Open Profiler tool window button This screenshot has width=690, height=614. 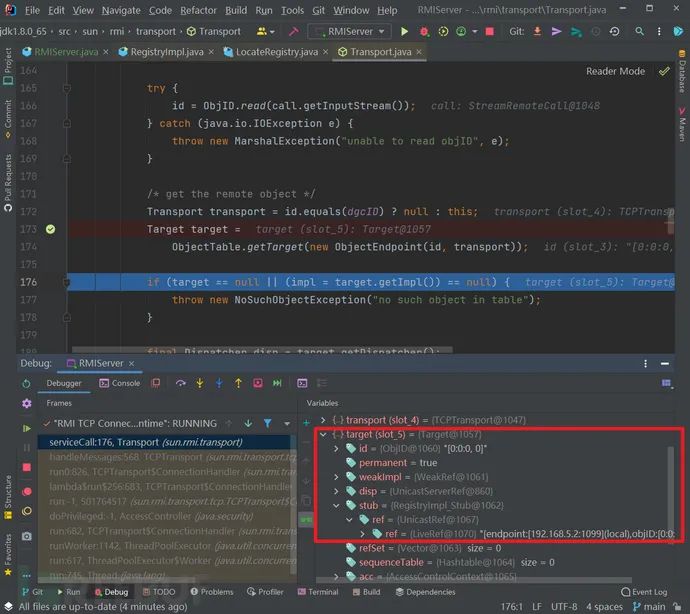pos(265,592)
